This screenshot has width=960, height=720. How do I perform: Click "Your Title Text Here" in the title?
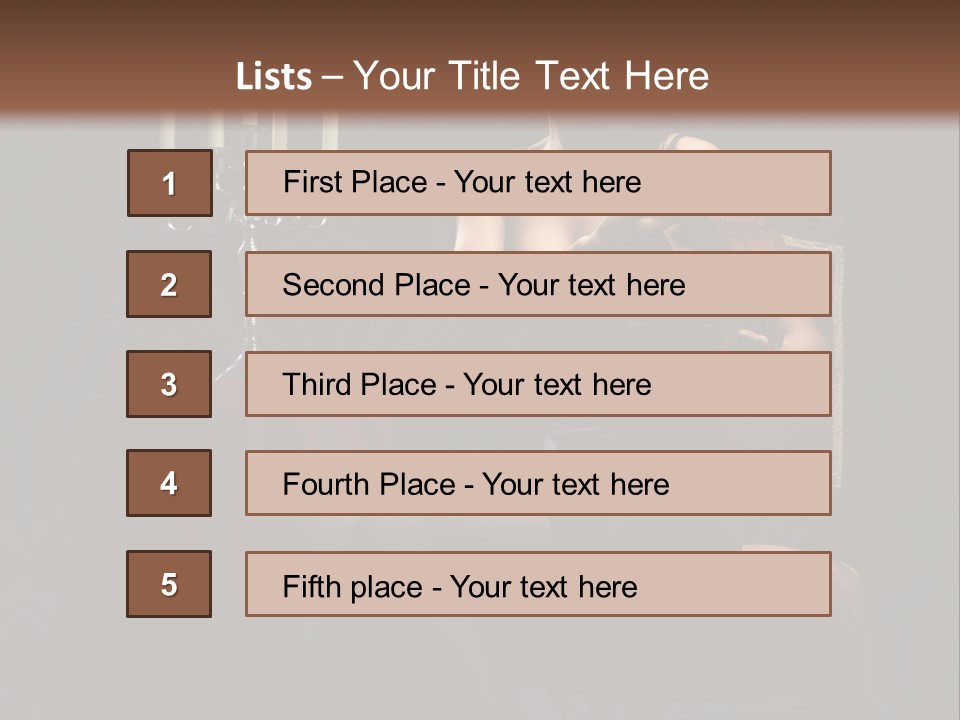coord(531,77)
